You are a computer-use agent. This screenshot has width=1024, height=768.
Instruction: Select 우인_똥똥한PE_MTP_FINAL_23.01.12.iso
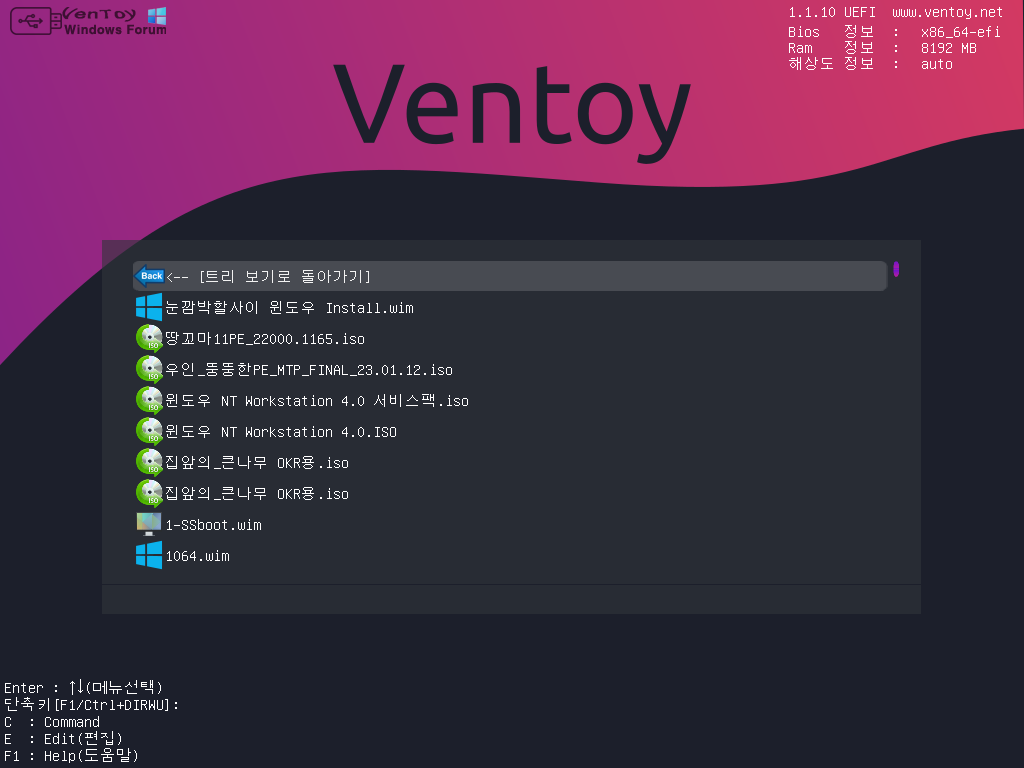[x=309, y=370]
